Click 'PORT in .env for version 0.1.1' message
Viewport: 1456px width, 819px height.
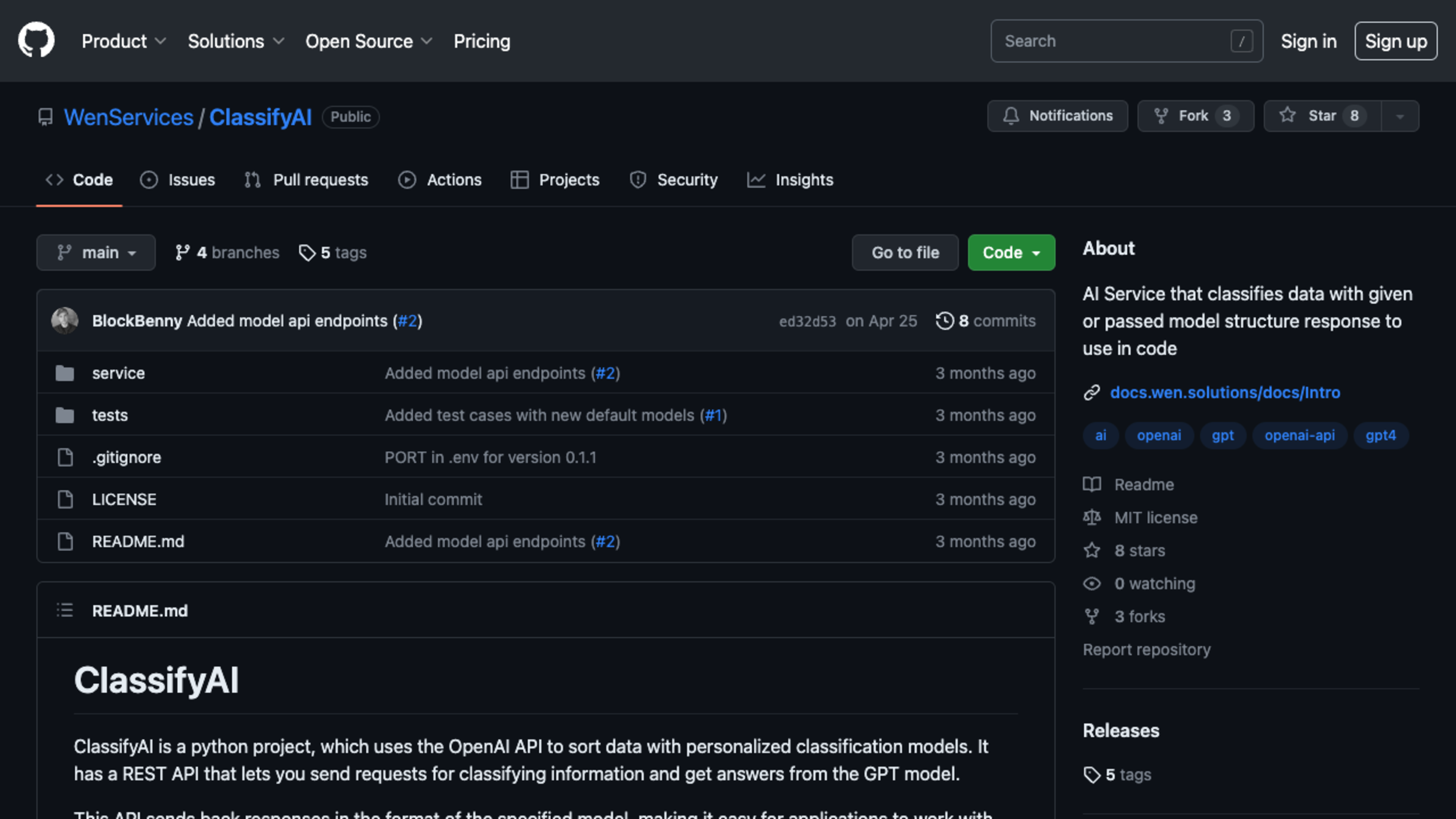click(491, 457)
